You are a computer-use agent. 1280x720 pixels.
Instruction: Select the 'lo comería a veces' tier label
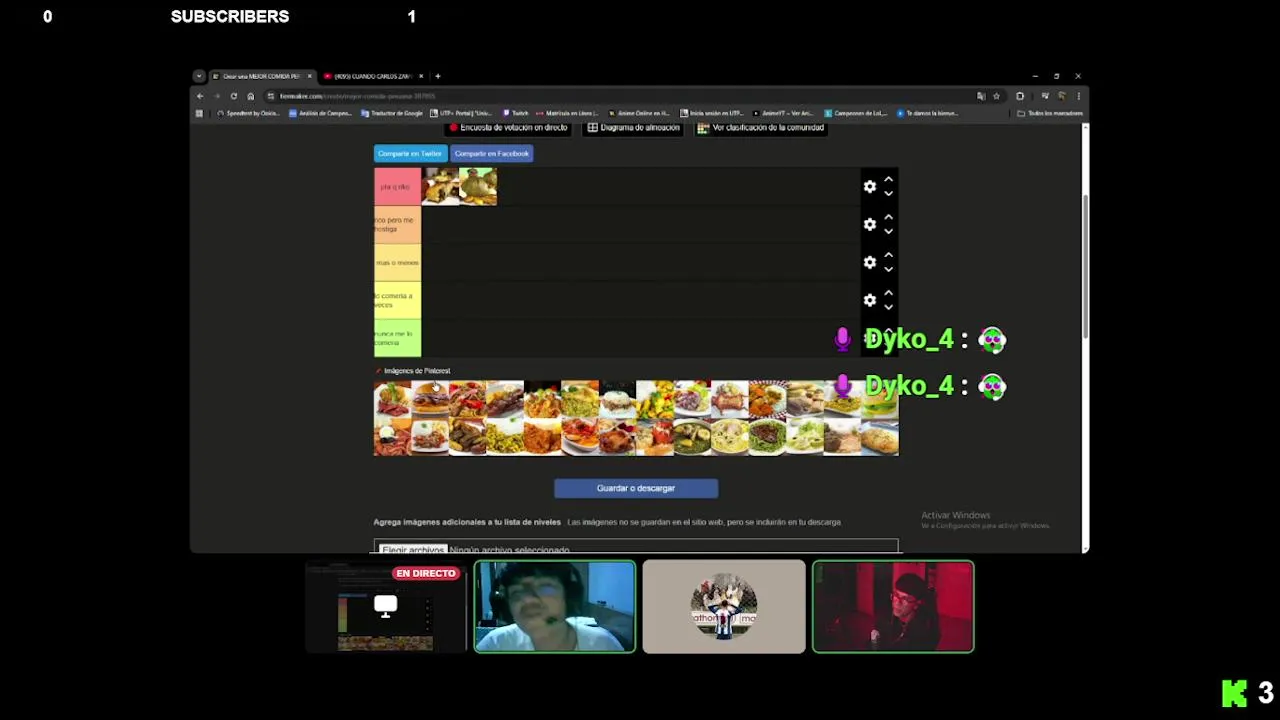[397, 300]
